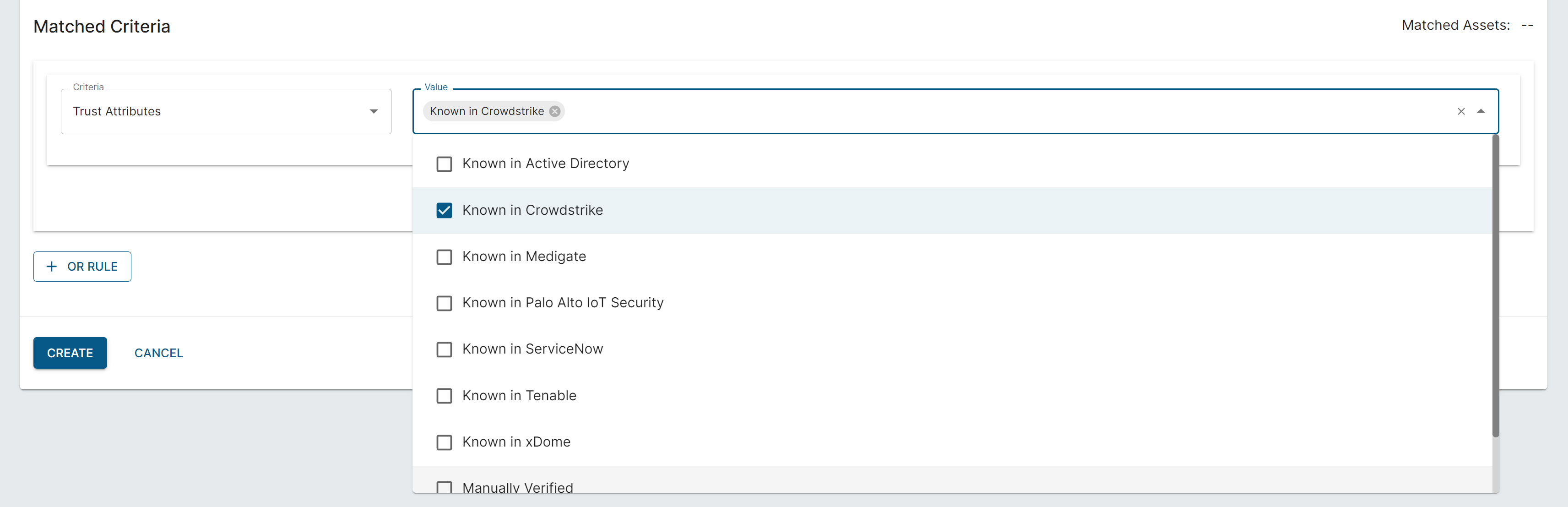The image size is (1568, 507).
Task: Click the dropdown list scrollbar
Action: click(x=1496, y=286)
